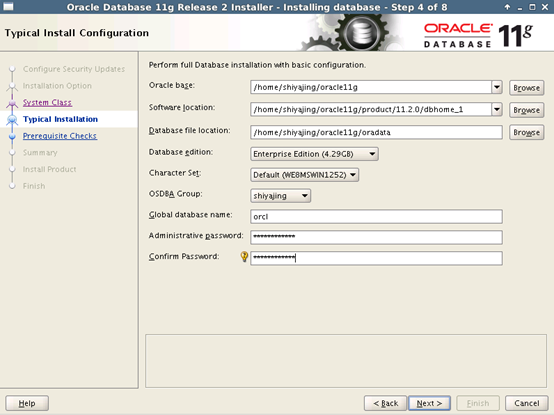Click the Summary step text

pos(40,153)
